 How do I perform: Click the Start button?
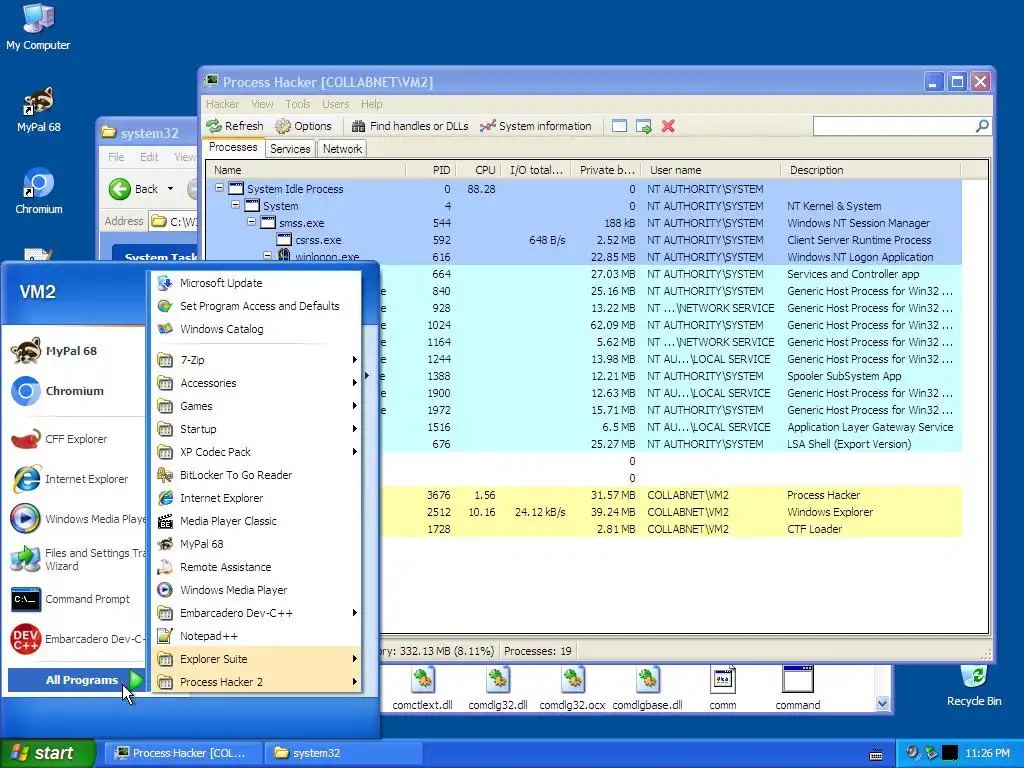pos(47,753)
